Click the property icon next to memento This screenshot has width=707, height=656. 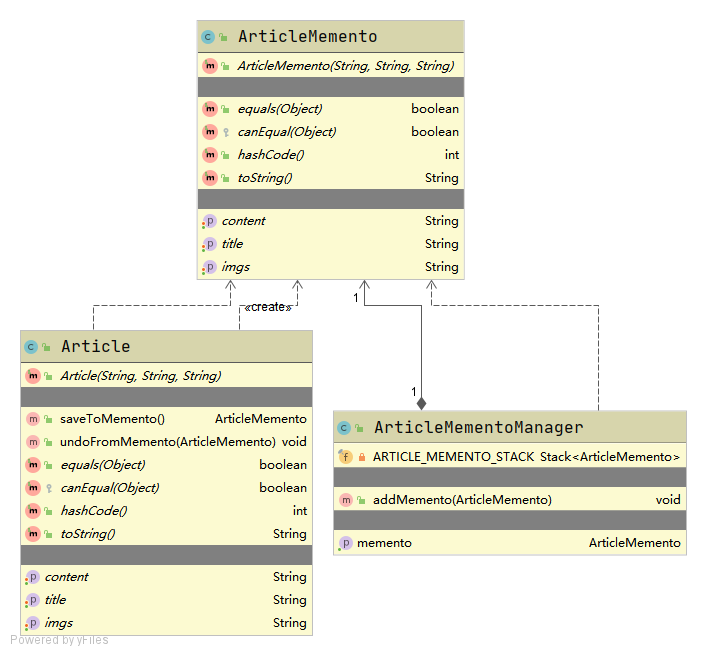click(x=346, y=543)
